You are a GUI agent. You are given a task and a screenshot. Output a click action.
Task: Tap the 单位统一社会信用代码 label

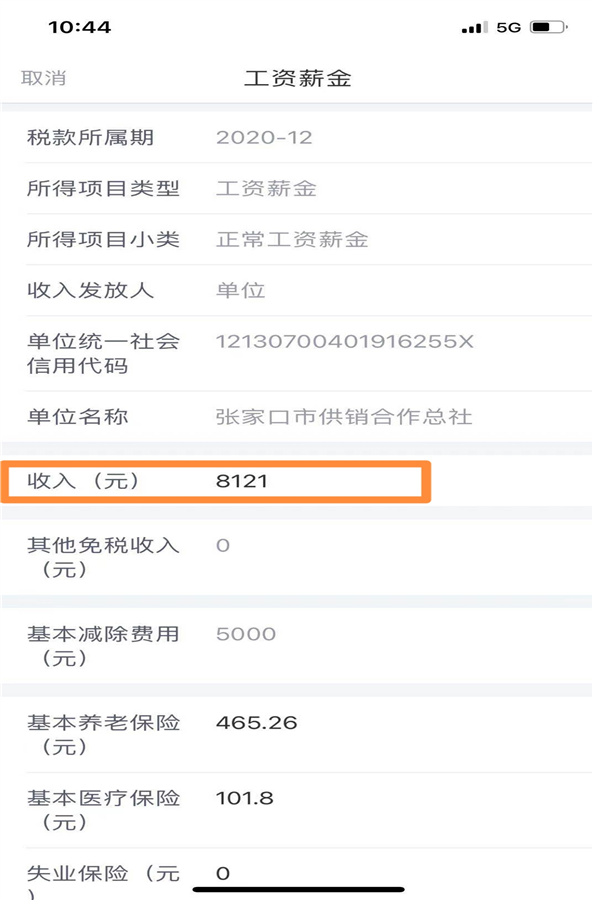[x=103, y=354]
